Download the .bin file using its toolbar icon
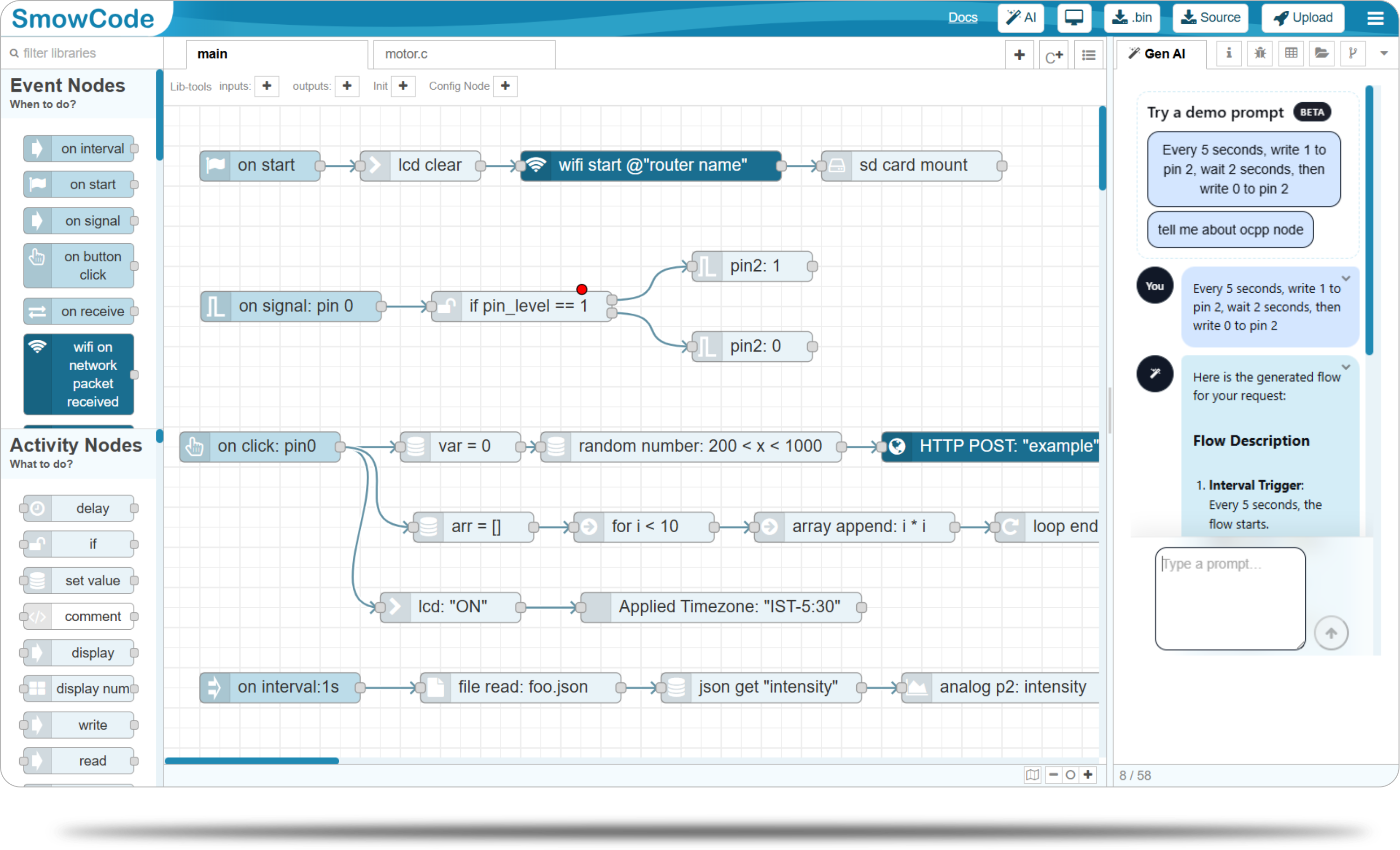The image size is (1400, 850). tap(1131, 18)
